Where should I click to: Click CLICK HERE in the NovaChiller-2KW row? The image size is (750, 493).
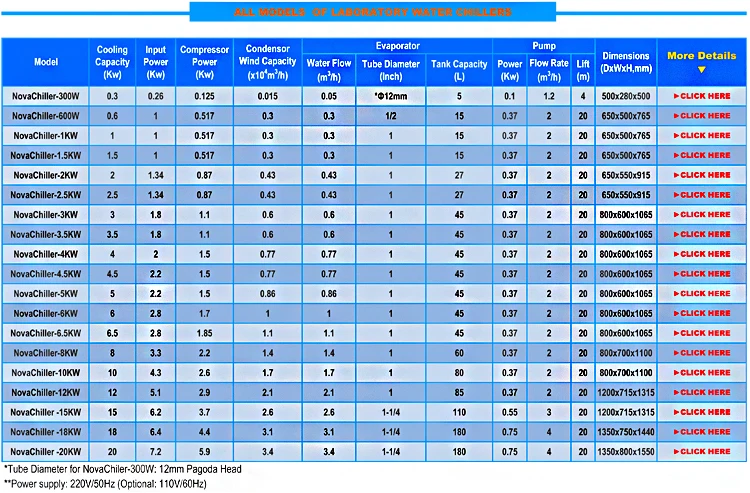[702, 175]
